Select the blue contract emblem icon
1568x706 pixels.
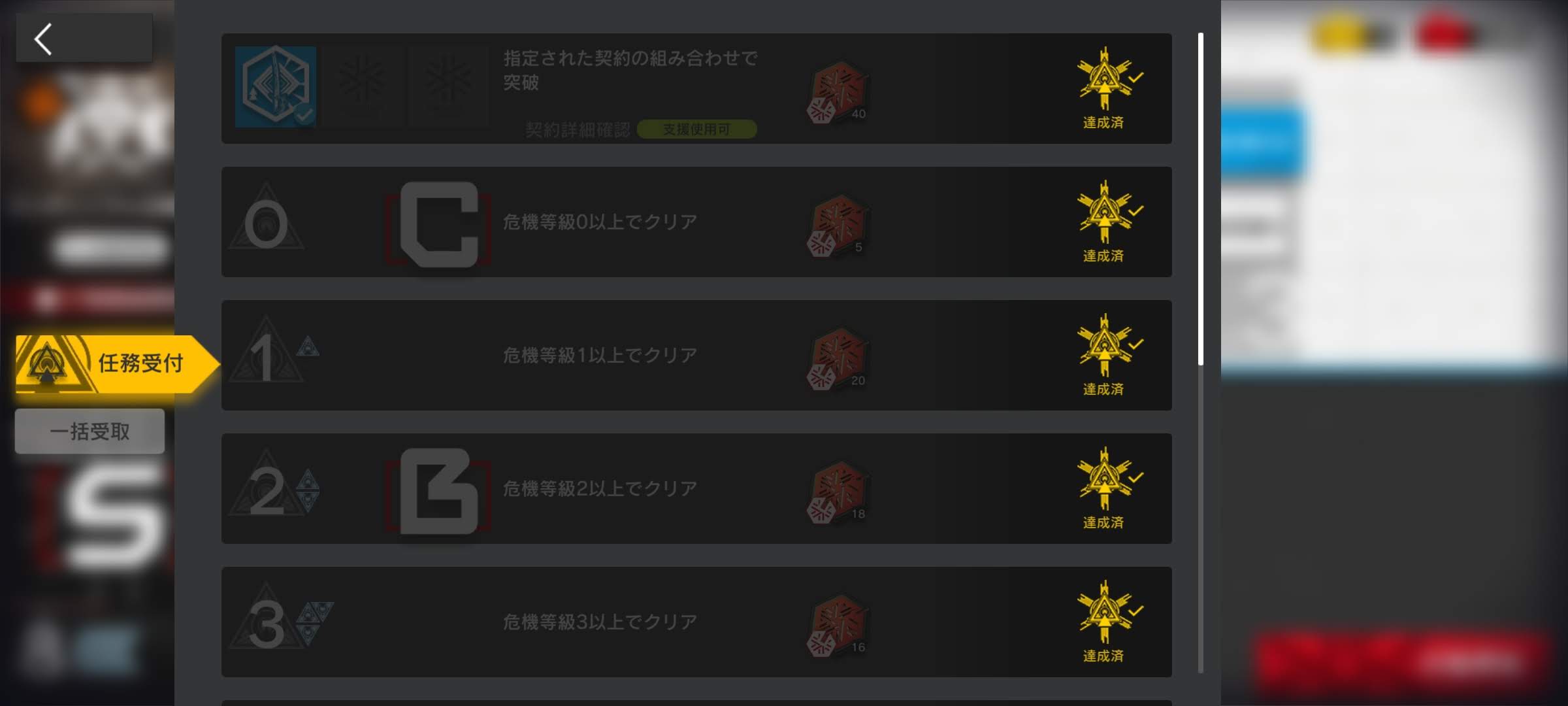tap(276, 86)
